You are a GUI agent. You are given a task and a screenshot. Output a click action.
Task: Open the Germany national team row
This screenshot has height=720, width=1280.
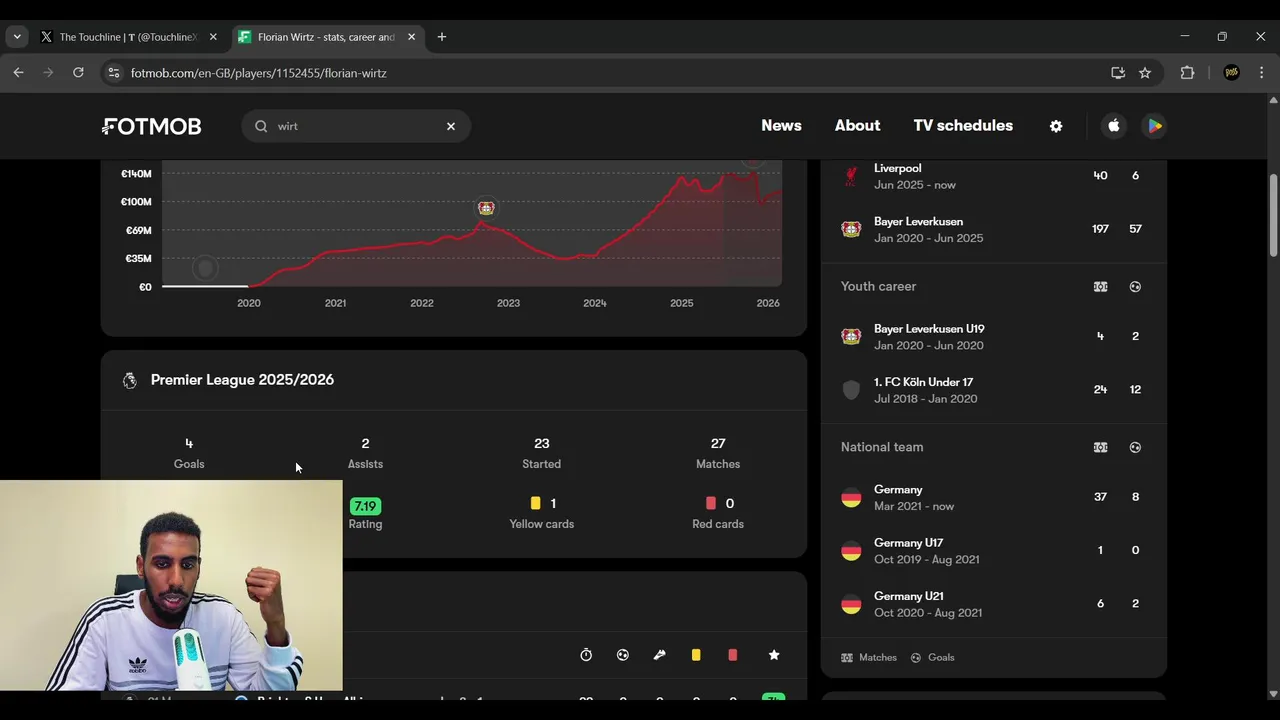click(994, 497)
